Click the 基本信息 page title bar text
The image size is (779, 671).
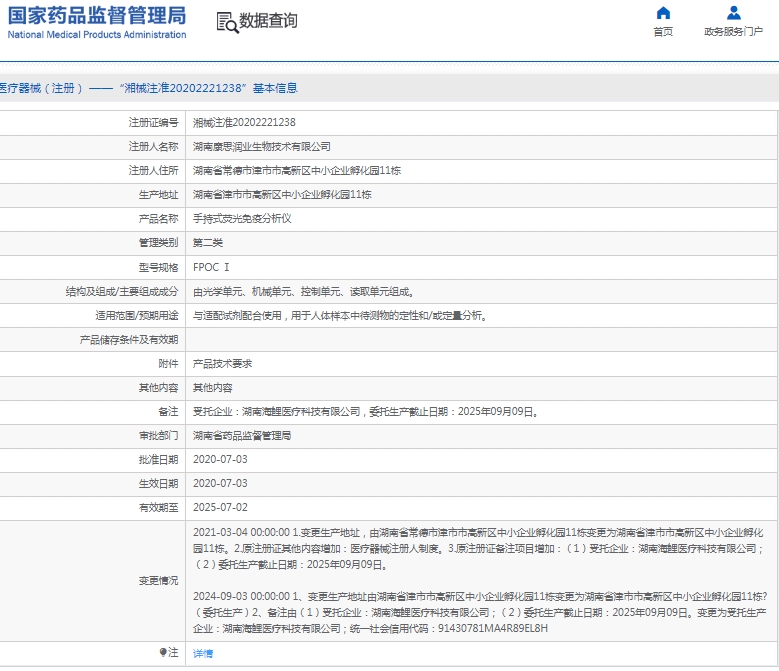click(275, 88)
